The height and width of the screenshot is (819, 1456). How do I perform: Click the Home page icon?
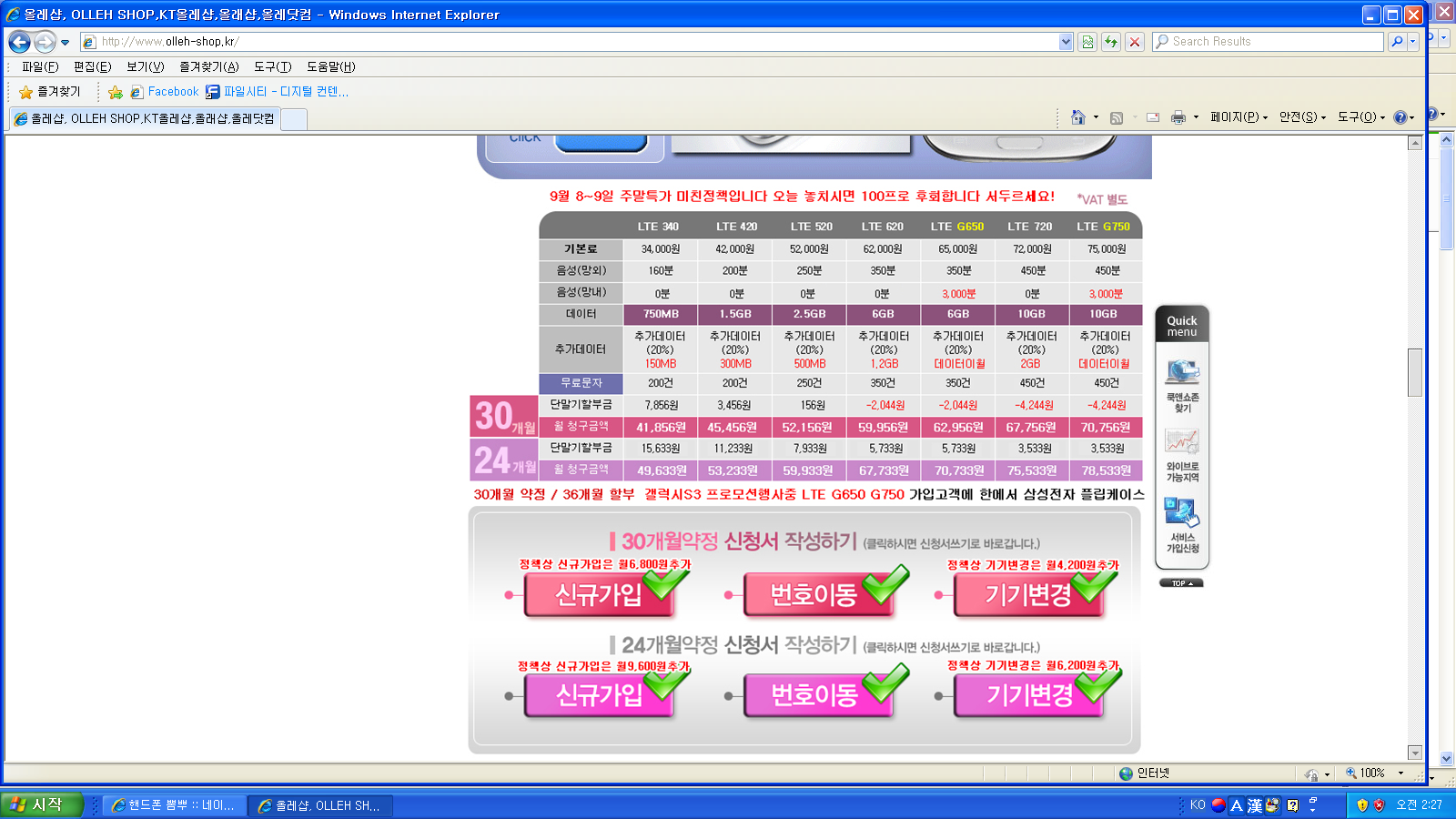click(x=1078, y=117)
